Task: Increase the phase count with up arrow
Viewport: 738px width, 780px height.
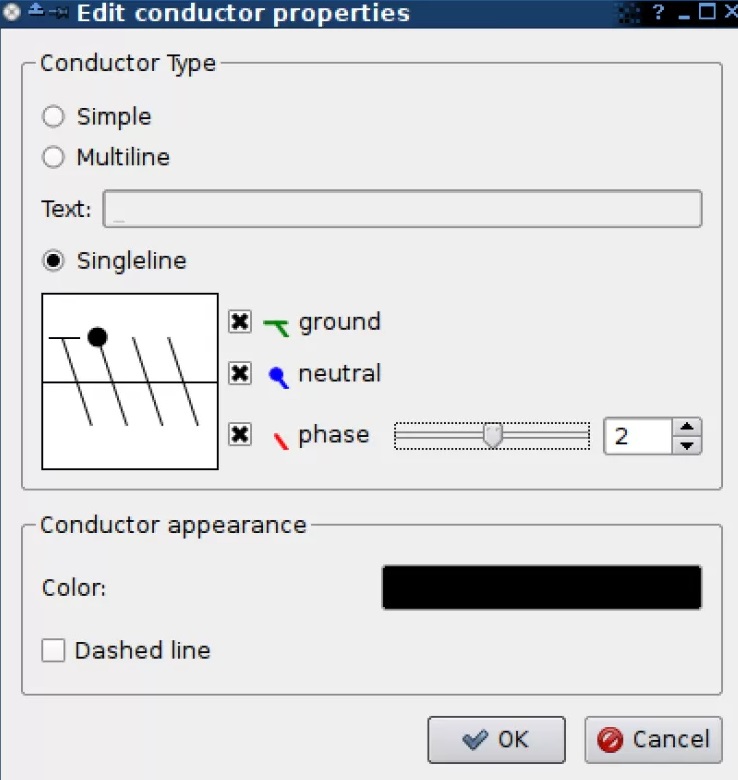Action: (x=686, y=427)
